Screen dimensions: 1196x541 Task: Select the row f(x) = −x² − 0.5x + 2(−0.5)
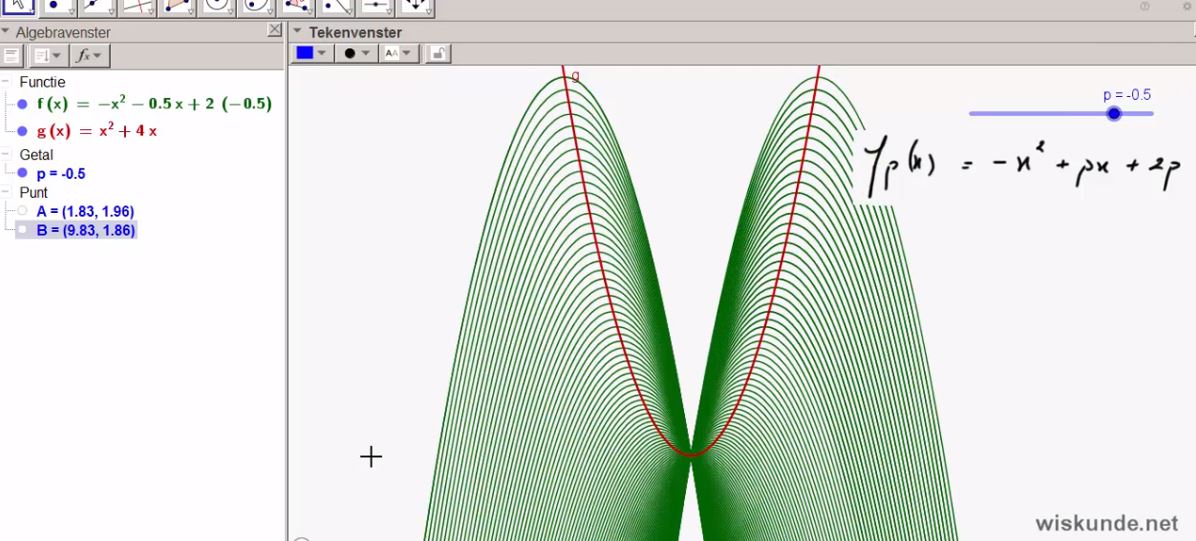pos(154,105)
